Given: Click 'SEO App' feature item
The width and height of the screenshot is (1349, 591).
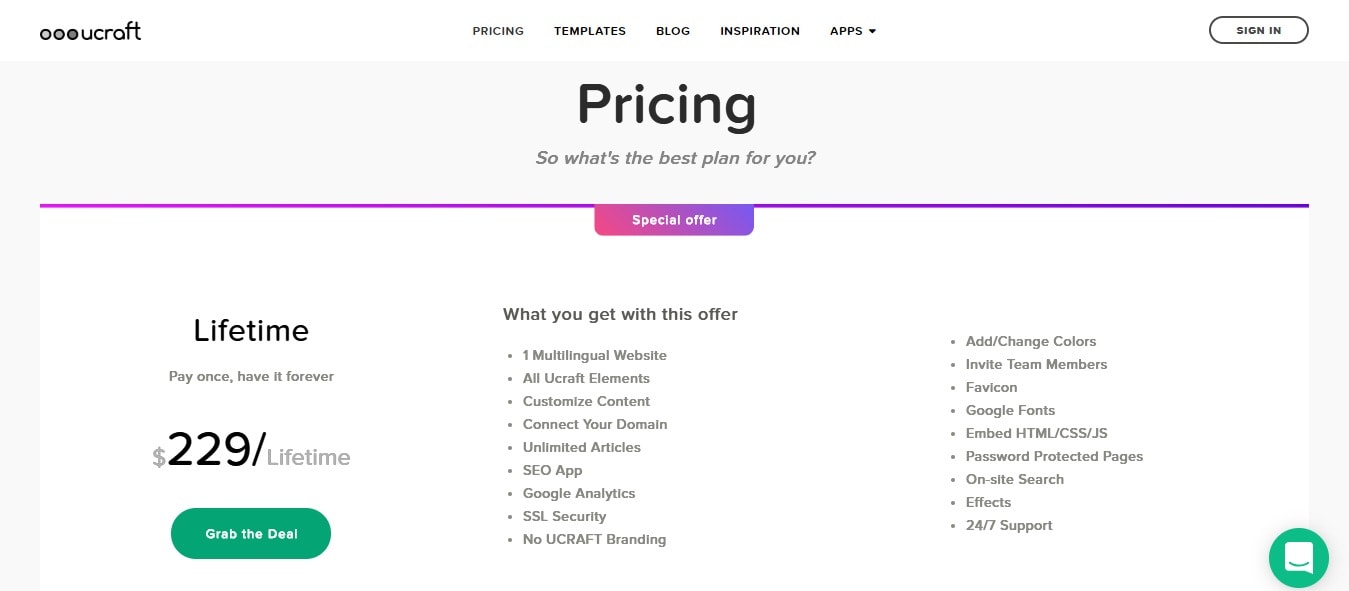Looking at the screenshot, I should pos(552,470).
